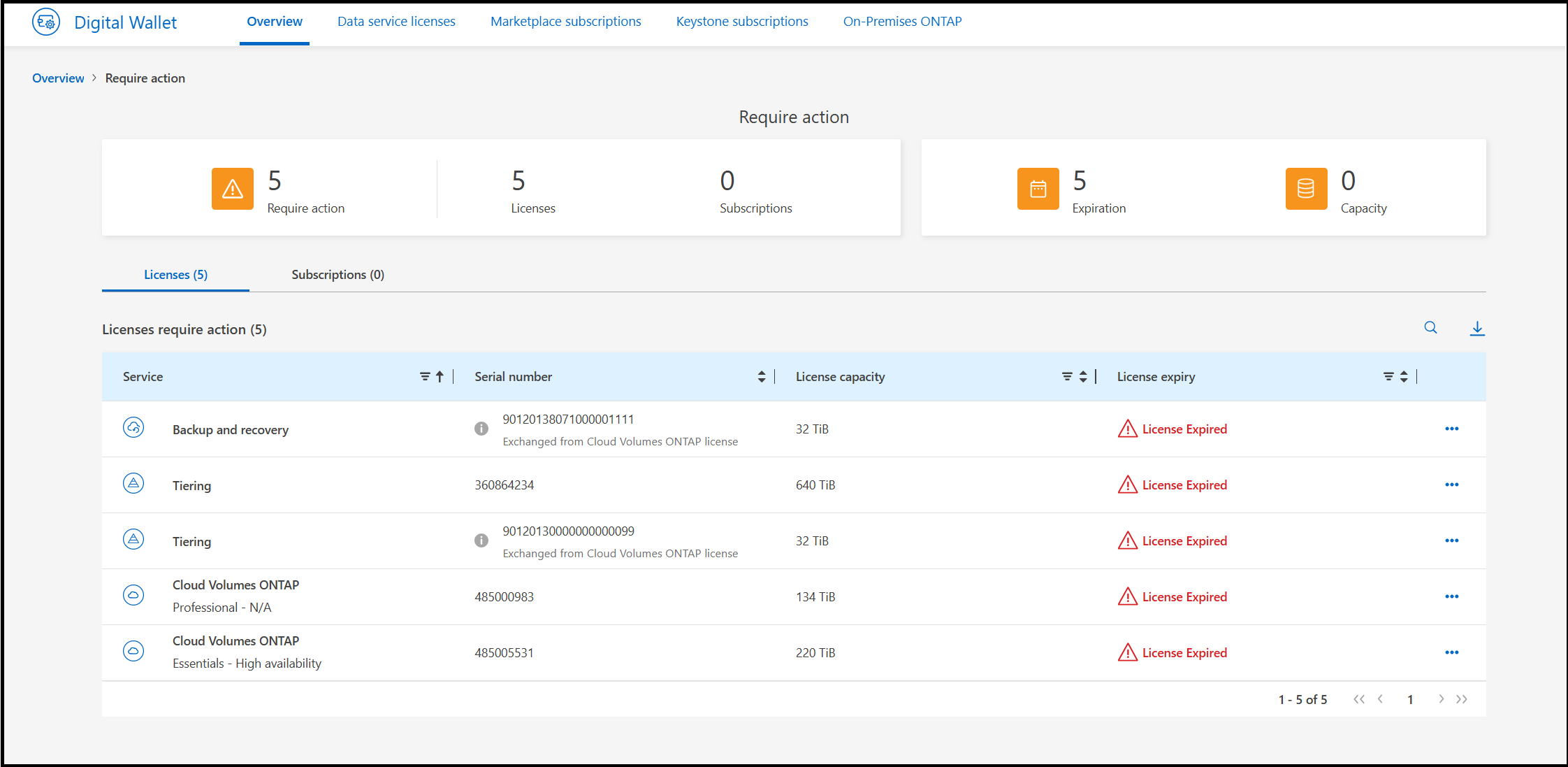Click the Digital Wallet logo icon

pyautogui.click(x=46, y=22)
